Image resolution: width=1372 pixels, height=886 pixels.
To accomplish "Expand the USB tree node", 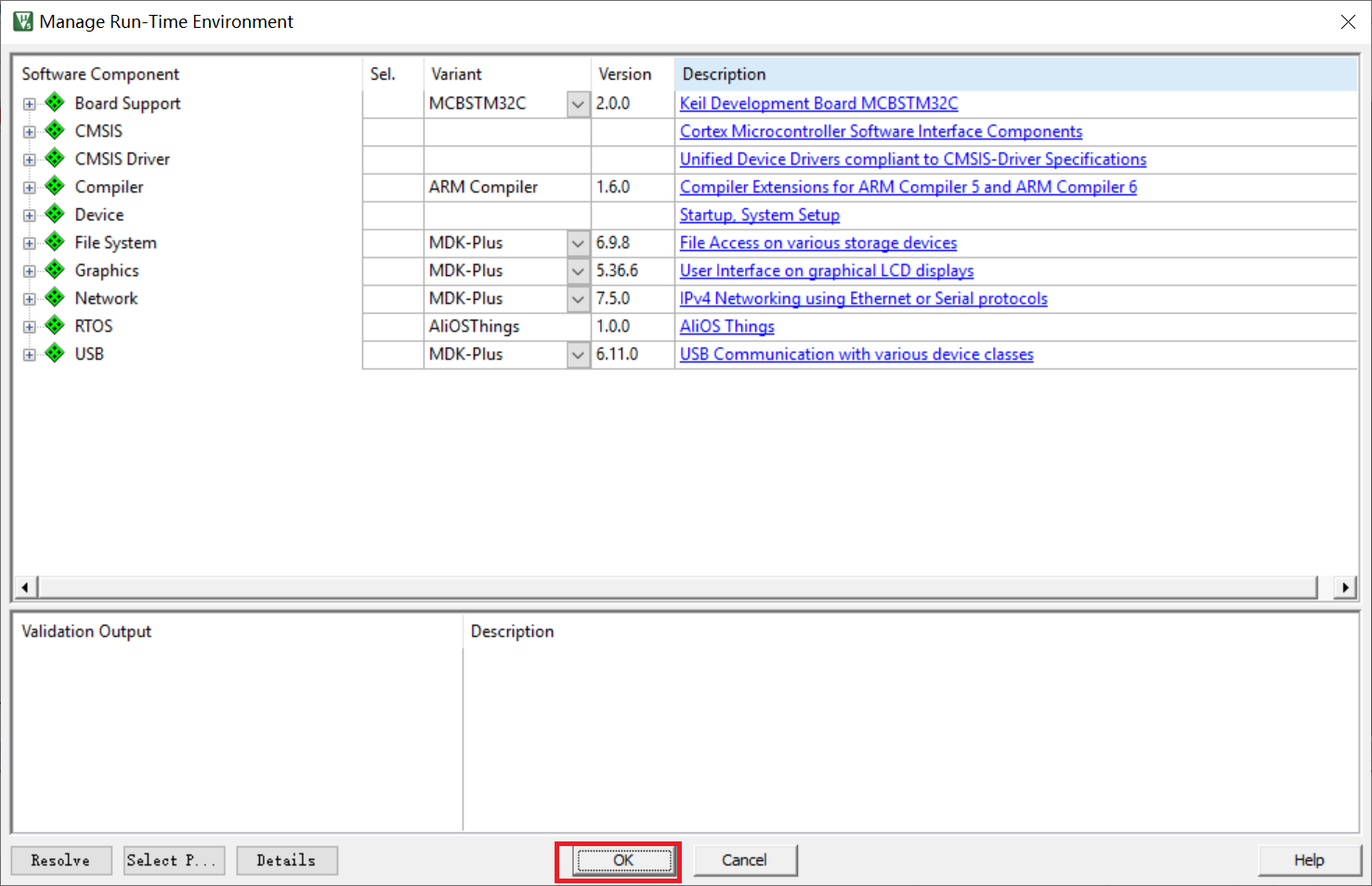I will coord(30,355).
